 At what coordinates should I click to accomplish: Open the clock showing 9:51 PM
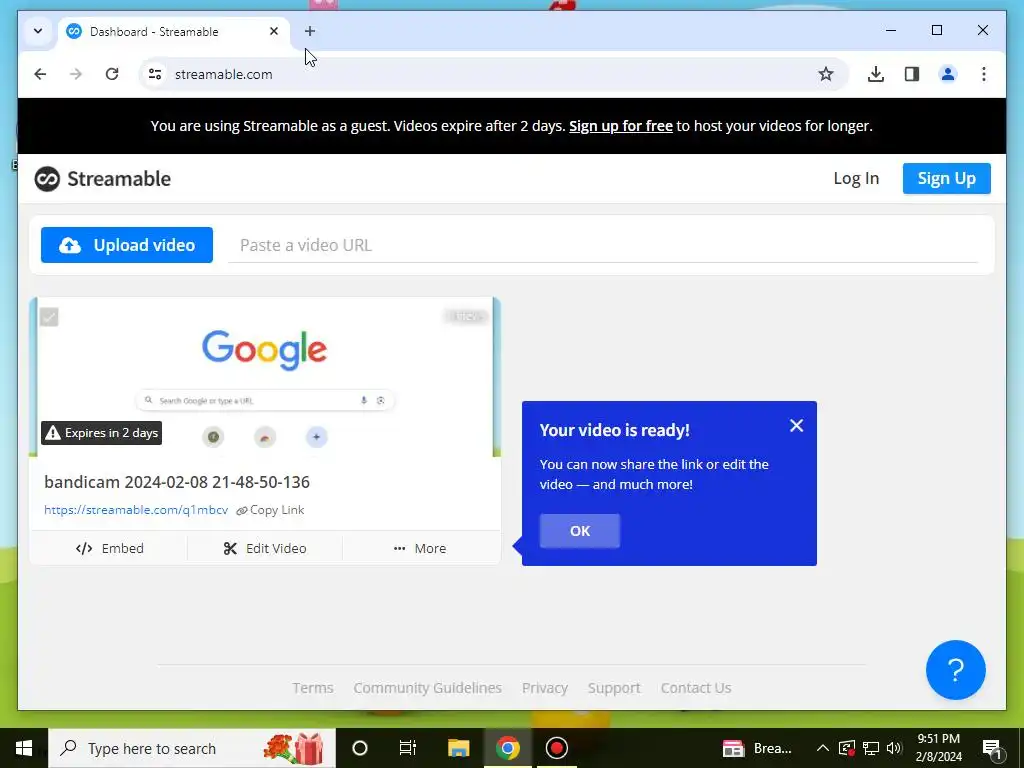pos(938,748)
